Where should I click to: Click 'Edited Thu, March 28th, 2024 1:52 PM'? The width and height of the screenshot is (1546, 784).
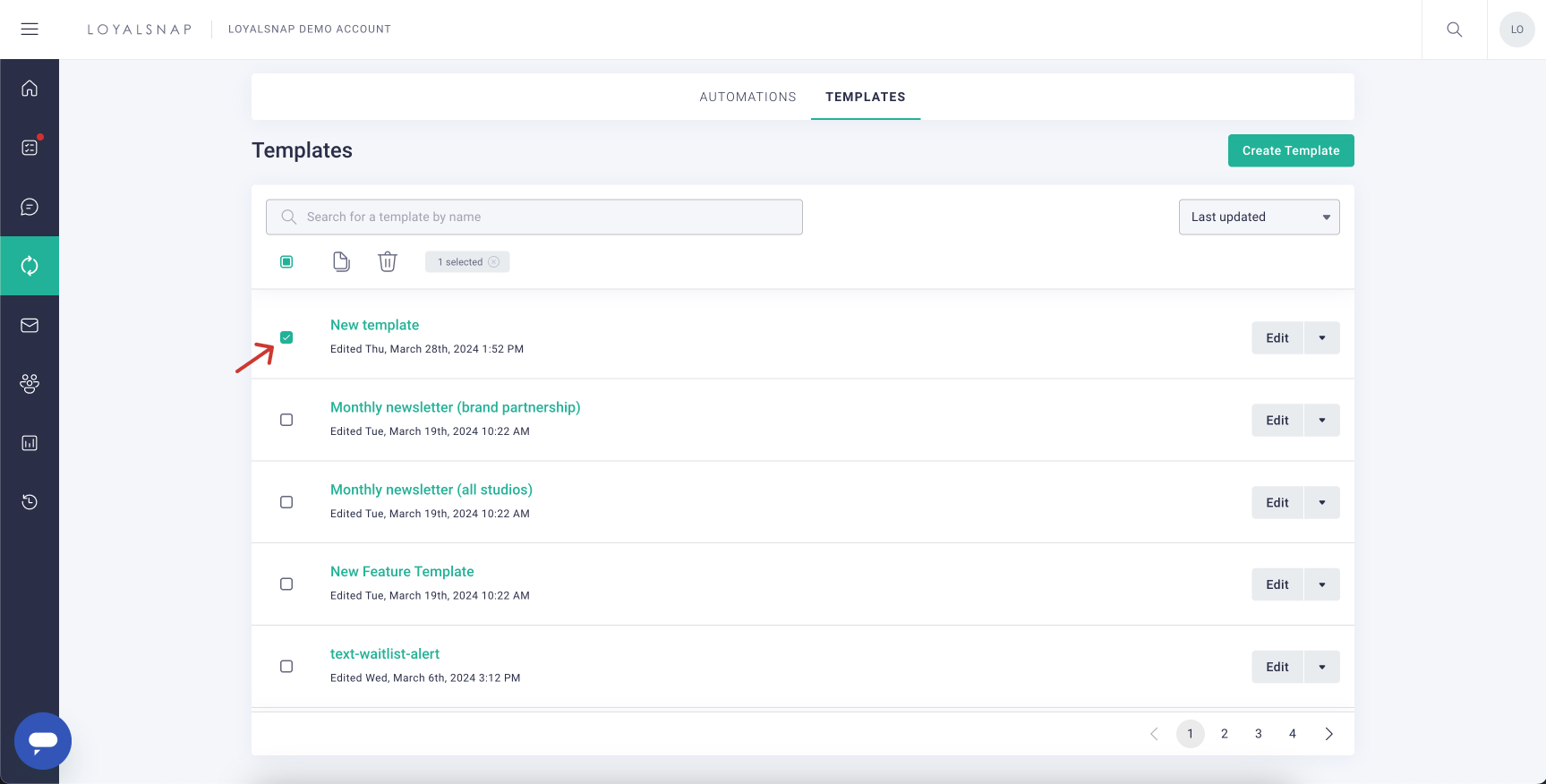(x=427, y=349)
